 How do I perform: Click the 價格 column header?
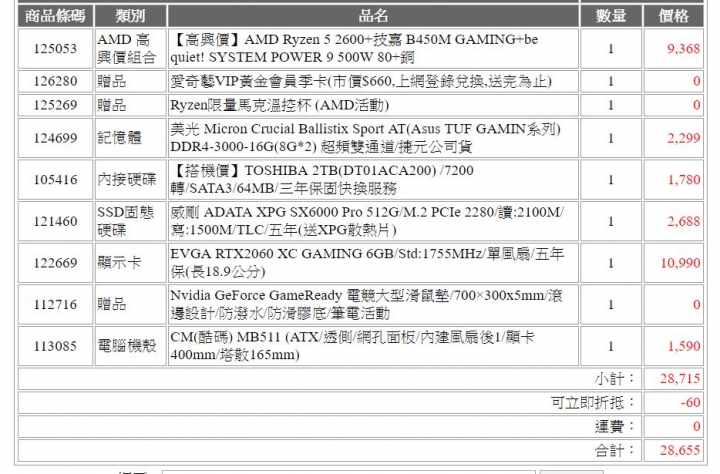click(x=674, y=16)
